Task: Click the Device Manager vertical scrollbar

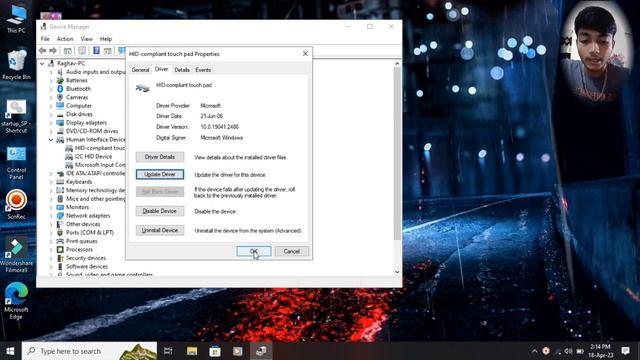Action: click(397, 153)
